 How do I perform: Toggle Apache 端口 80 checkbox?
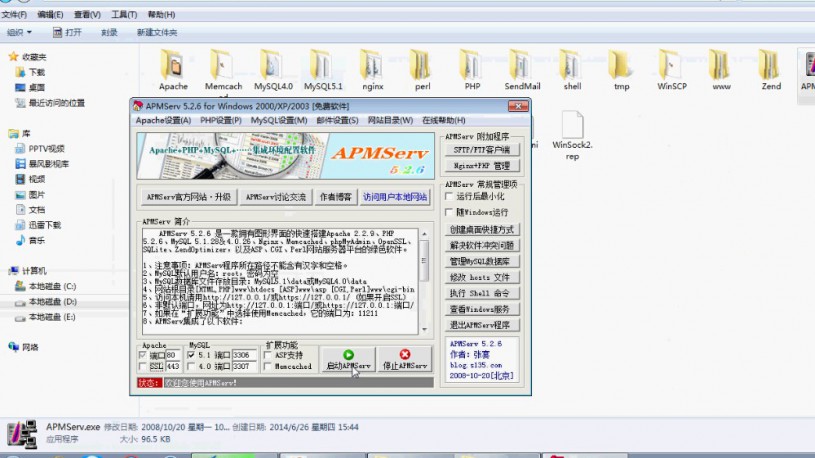pyautogui.click(x=142, y=355)
